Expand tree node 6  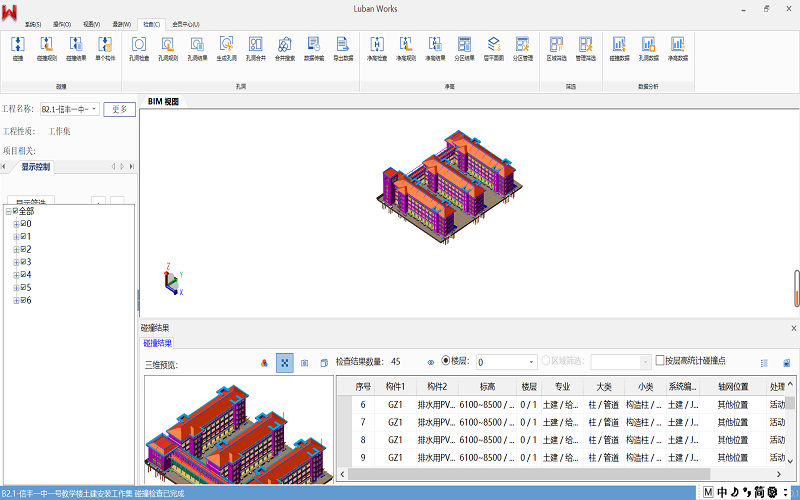(16, 301)
